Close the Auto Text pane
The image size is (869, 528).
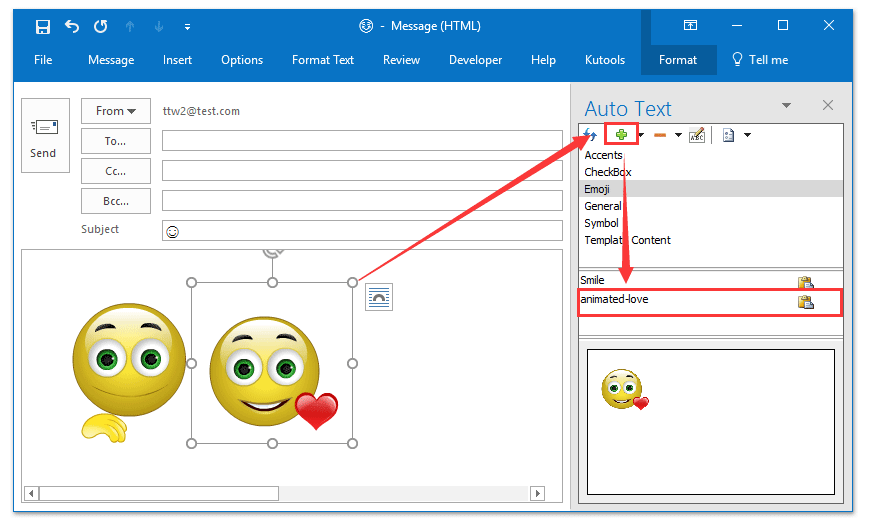point(828,105)
